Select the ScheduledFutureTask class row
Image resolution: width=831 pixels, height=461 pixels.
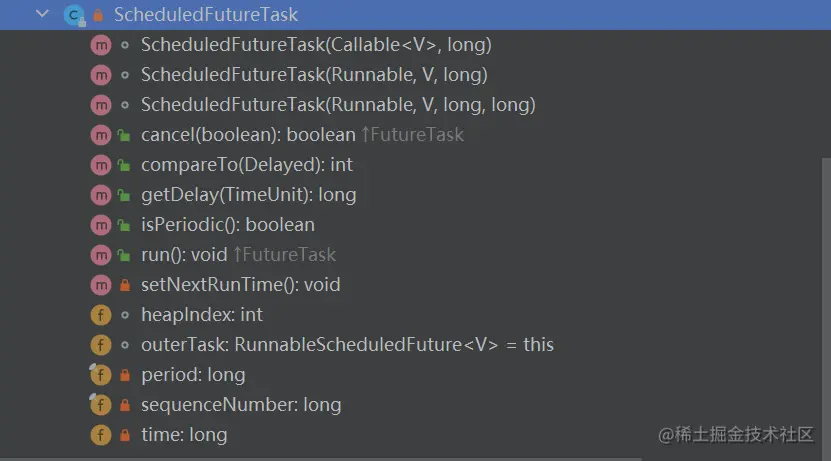(205, 15)
